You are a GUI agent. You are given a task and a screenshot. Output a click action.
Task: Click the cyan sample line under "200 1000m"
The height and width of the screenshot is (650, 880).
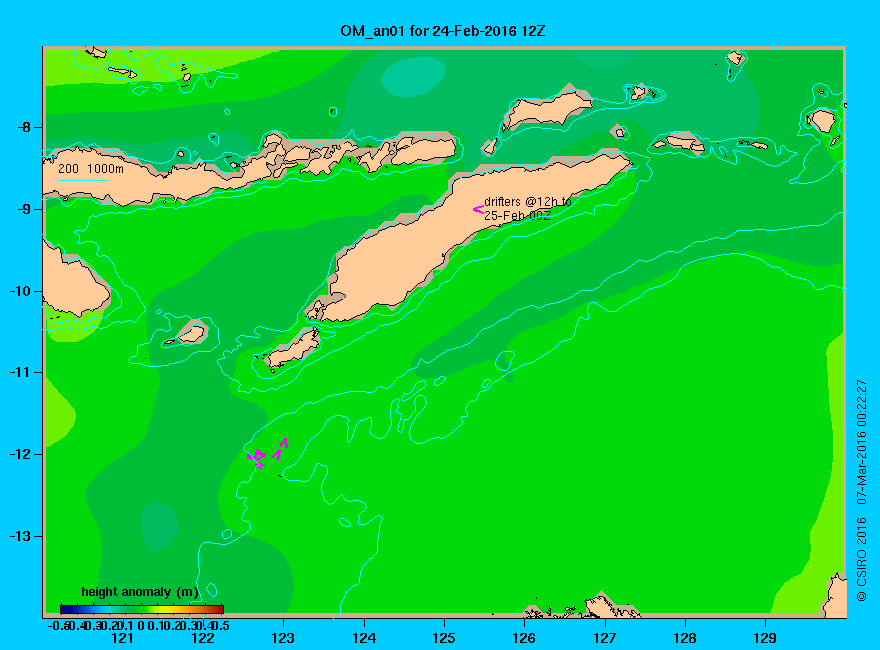pos(82,180)
